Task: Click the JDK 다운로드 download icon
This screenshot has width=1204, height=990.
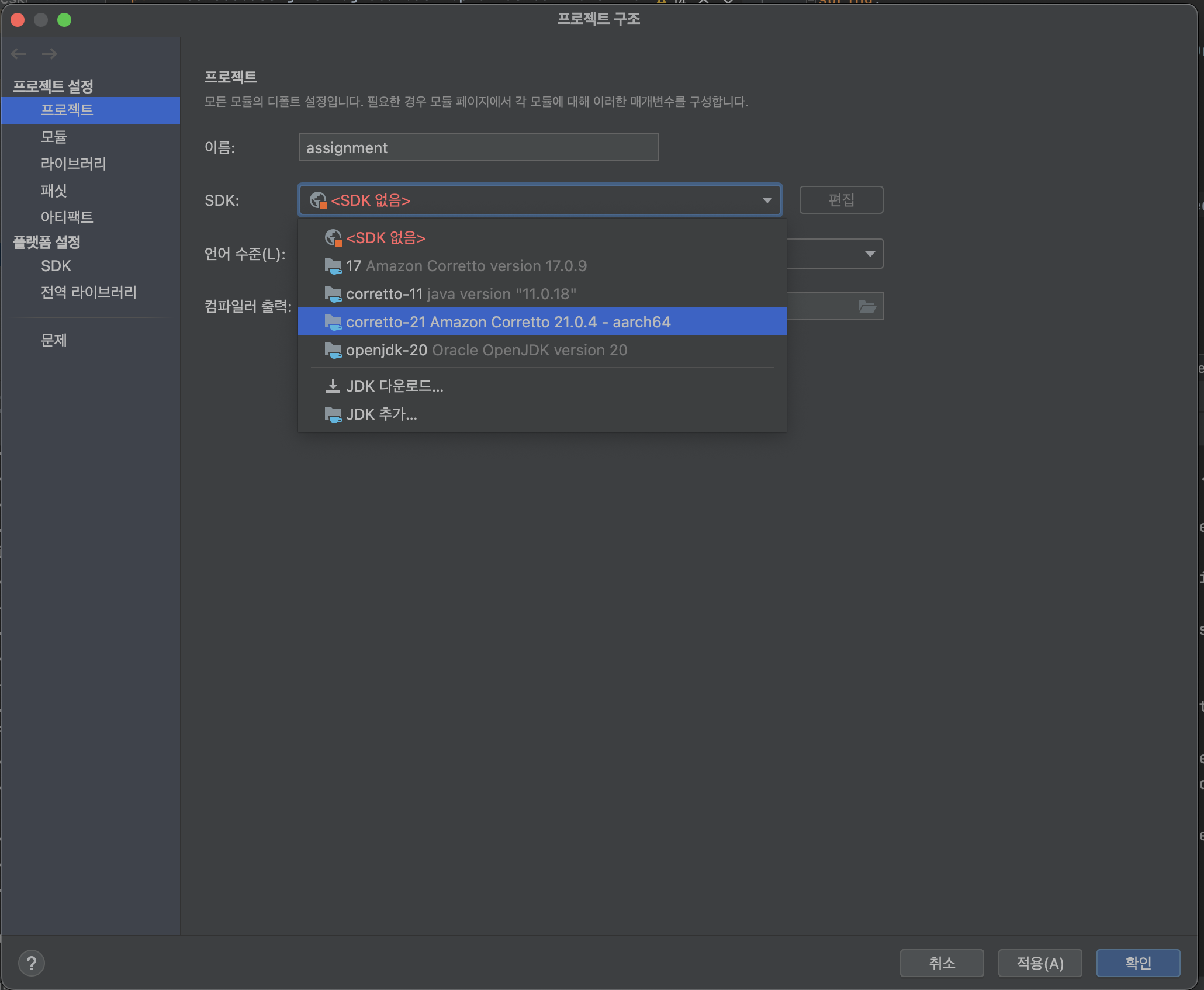Action: (333, 386)
